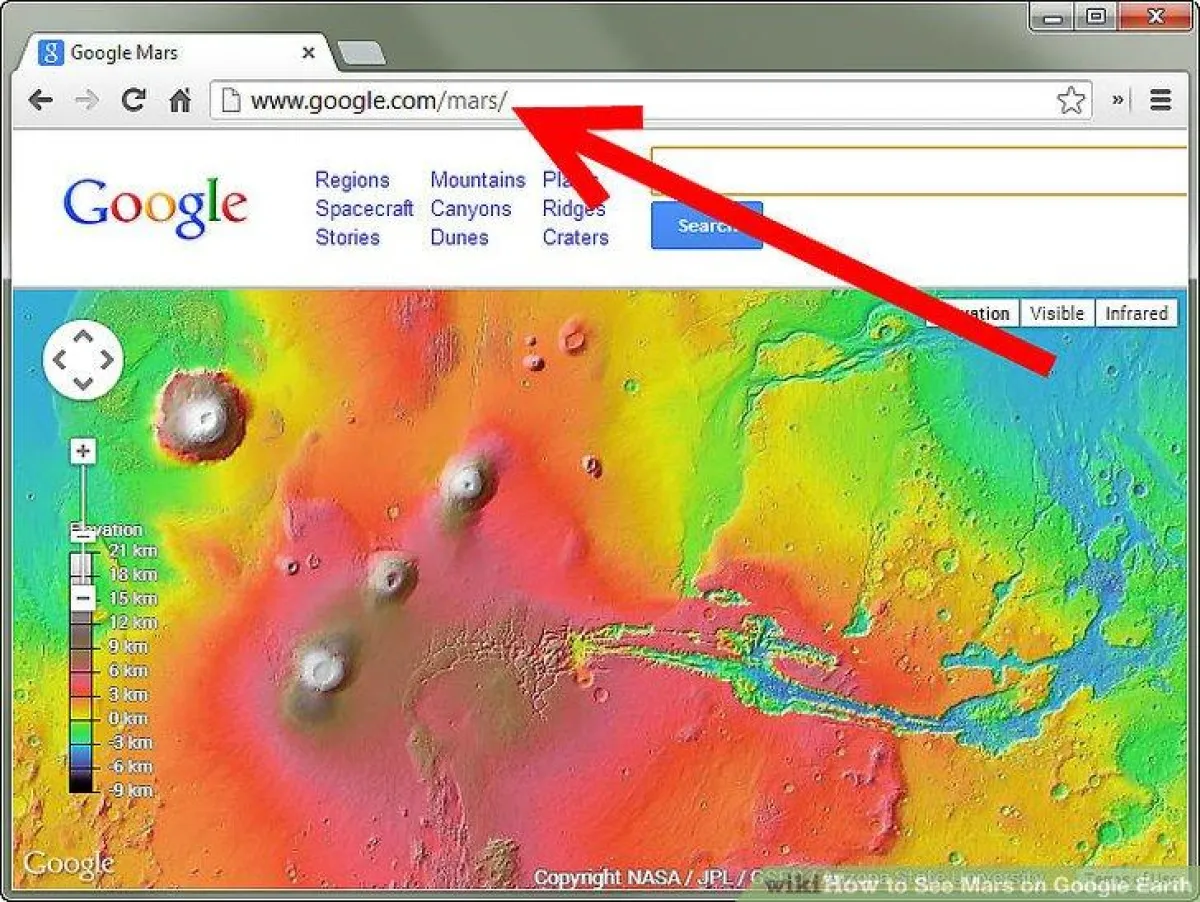Click the browser Back arrow button
Viewport: 1200px width, 902px height.
coord(40,100)
